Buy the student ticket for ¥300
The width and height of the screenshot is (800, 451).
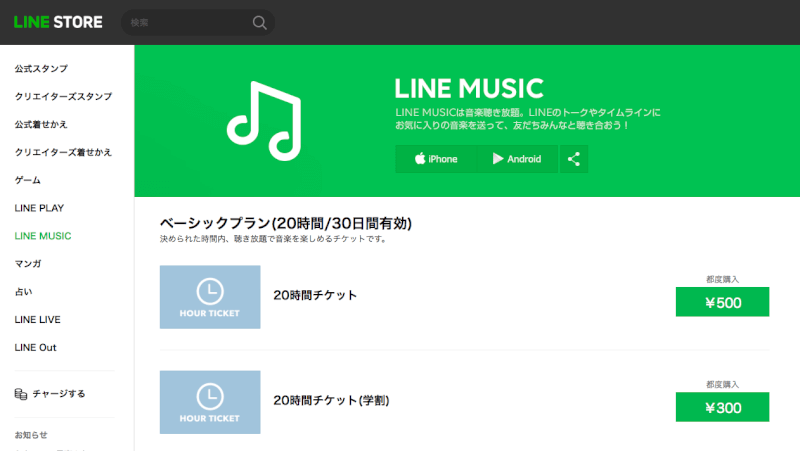(x=722, y=407)
